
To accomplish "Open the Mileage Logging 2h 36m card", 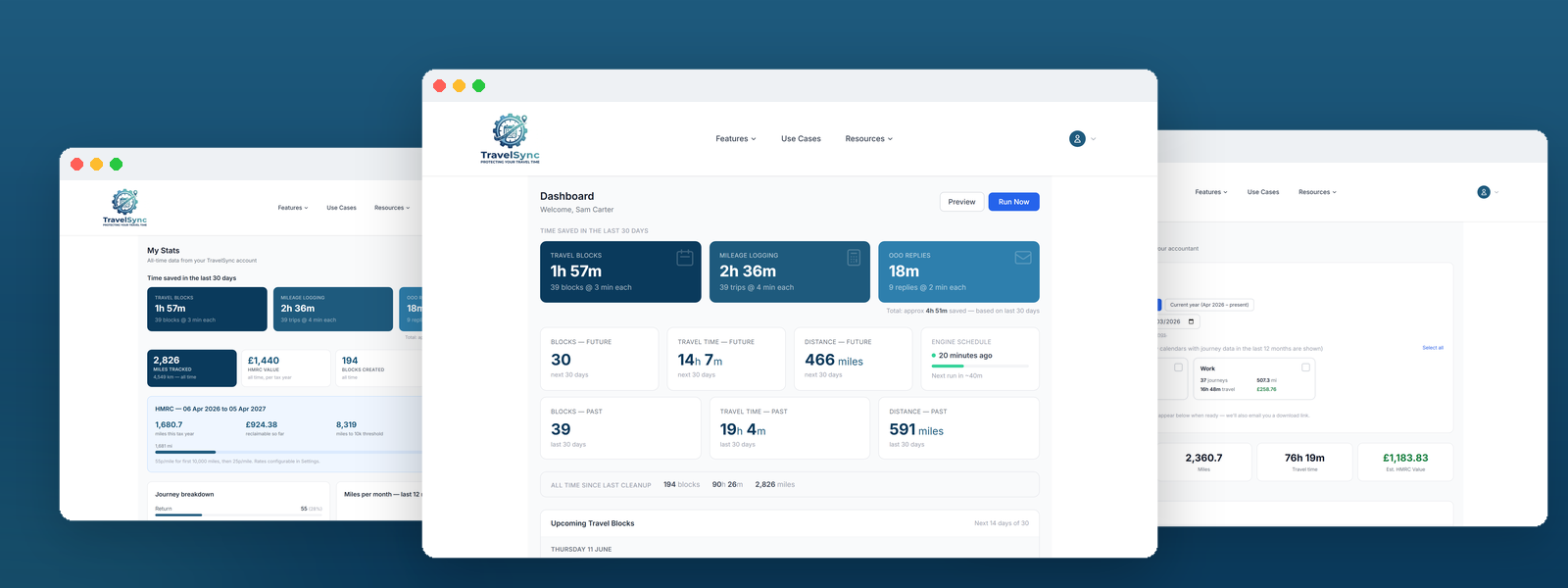I will coord(790,271).
